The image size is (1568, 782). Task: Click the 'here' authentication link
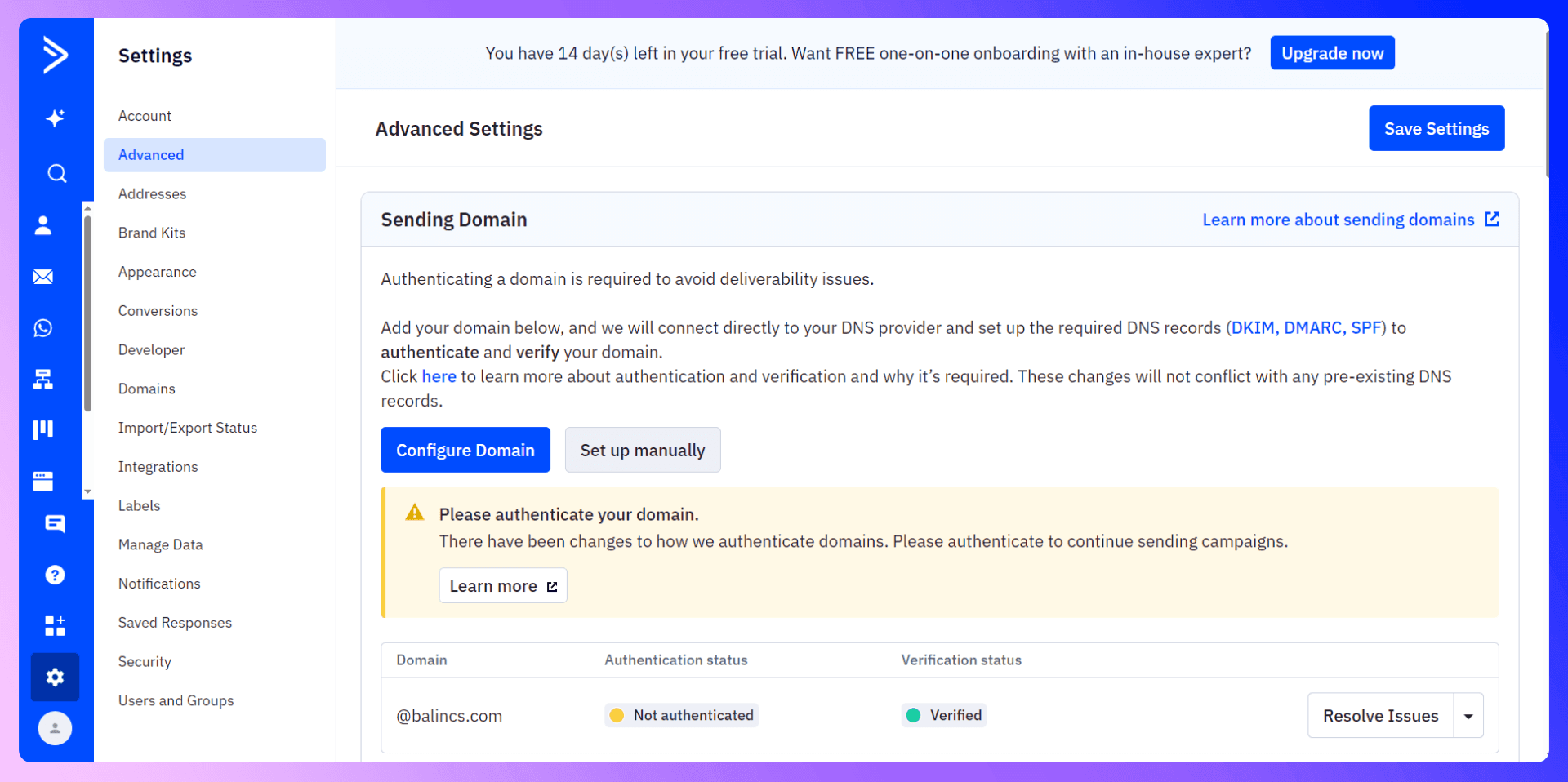click(439, 376)
